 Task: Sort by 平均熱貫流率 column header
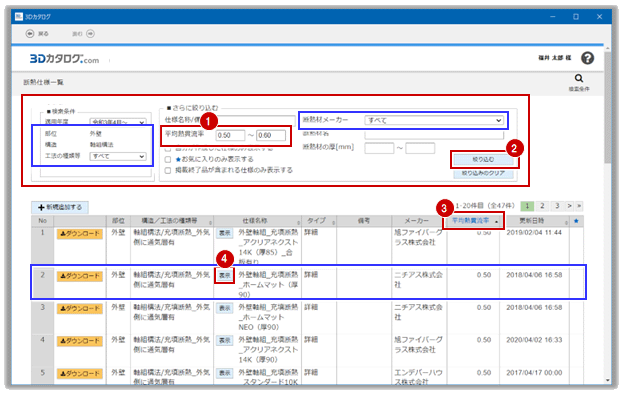(473, 220)
